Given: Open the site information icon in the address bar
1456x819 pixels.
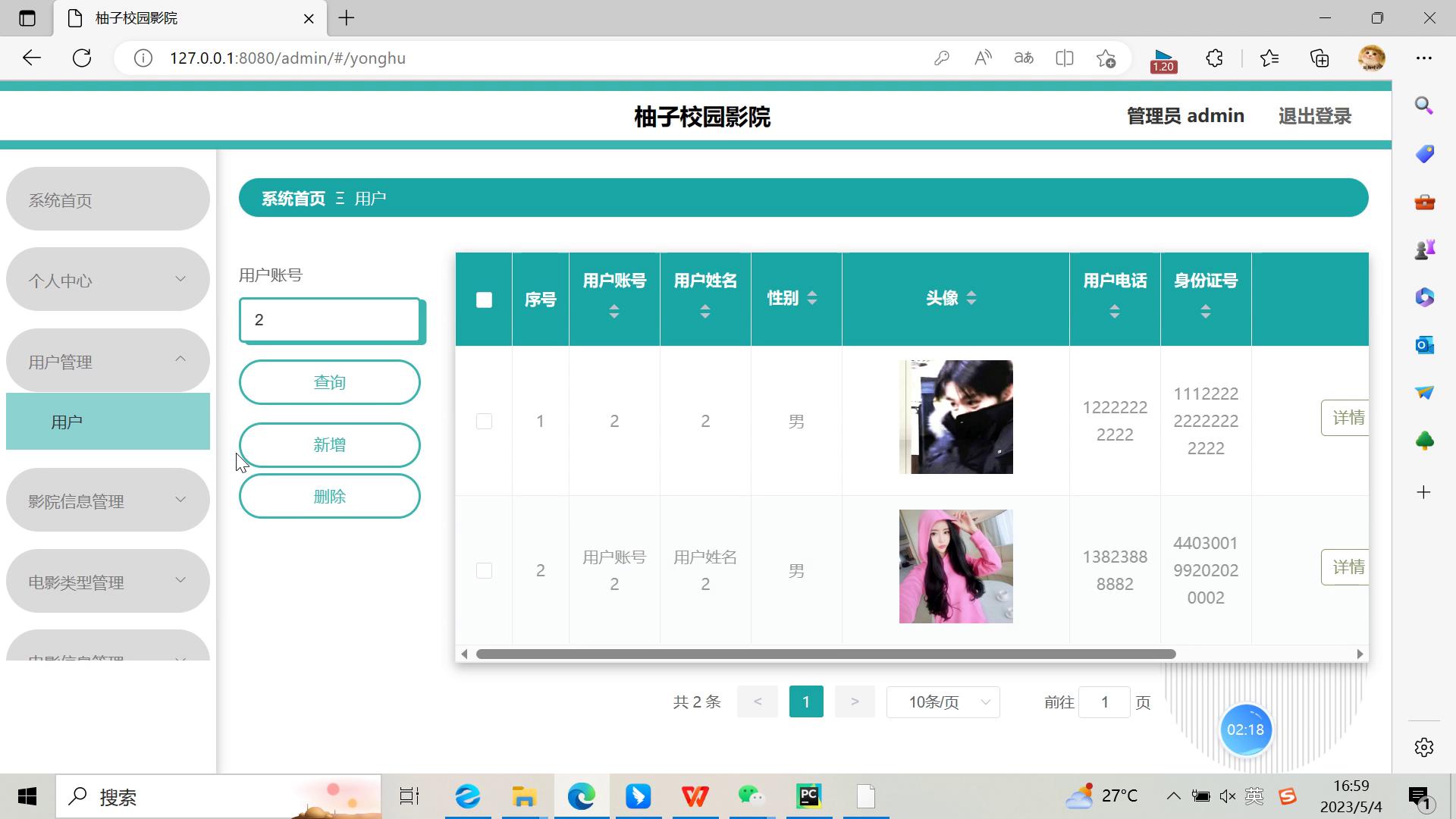Looking at the screenshot, I should (x=143, y=58).
